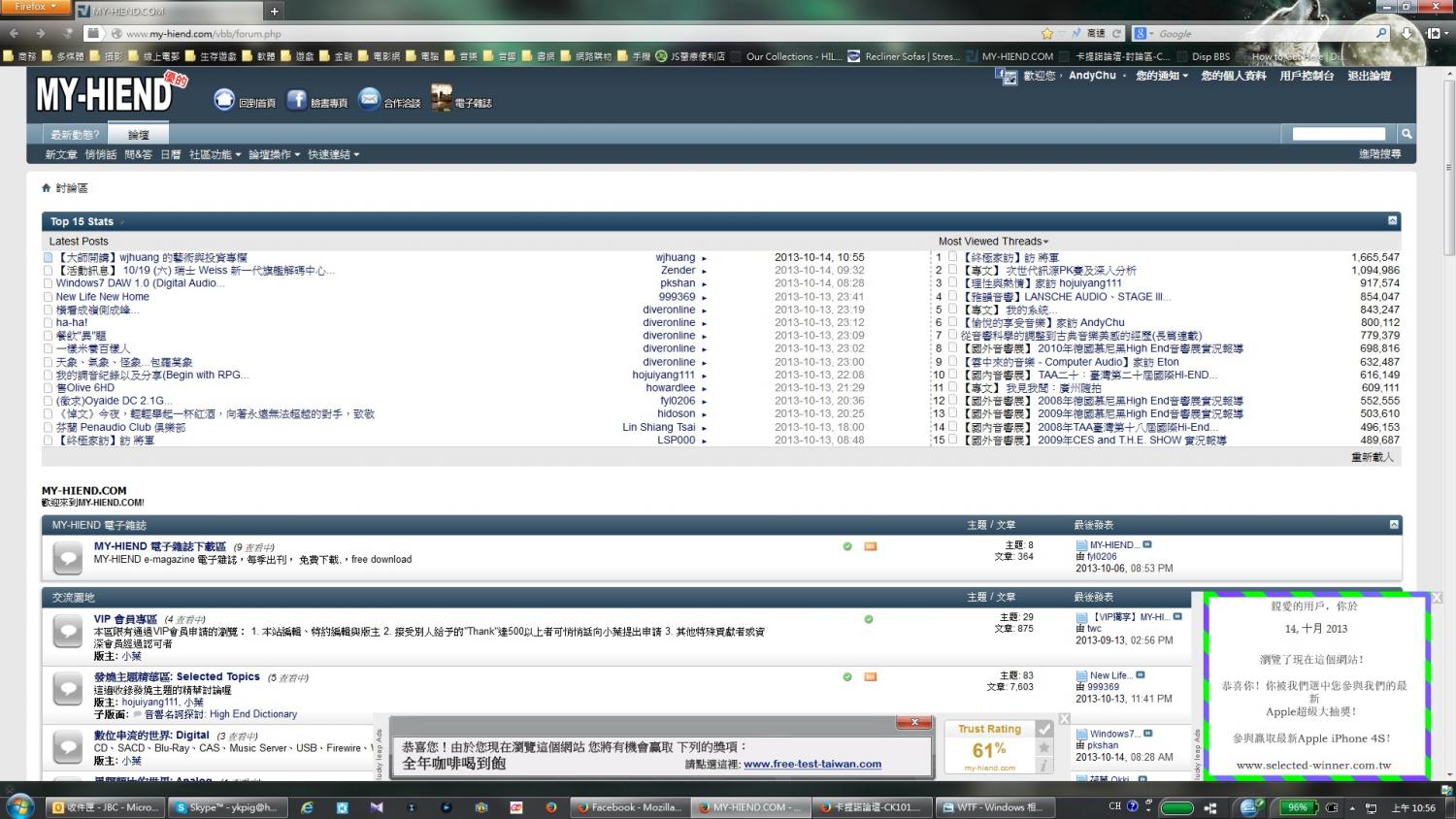Viewport: 1456px width, 819px height.
Task: Click the mail icon for 合作洽談
Action: [369, 100]
